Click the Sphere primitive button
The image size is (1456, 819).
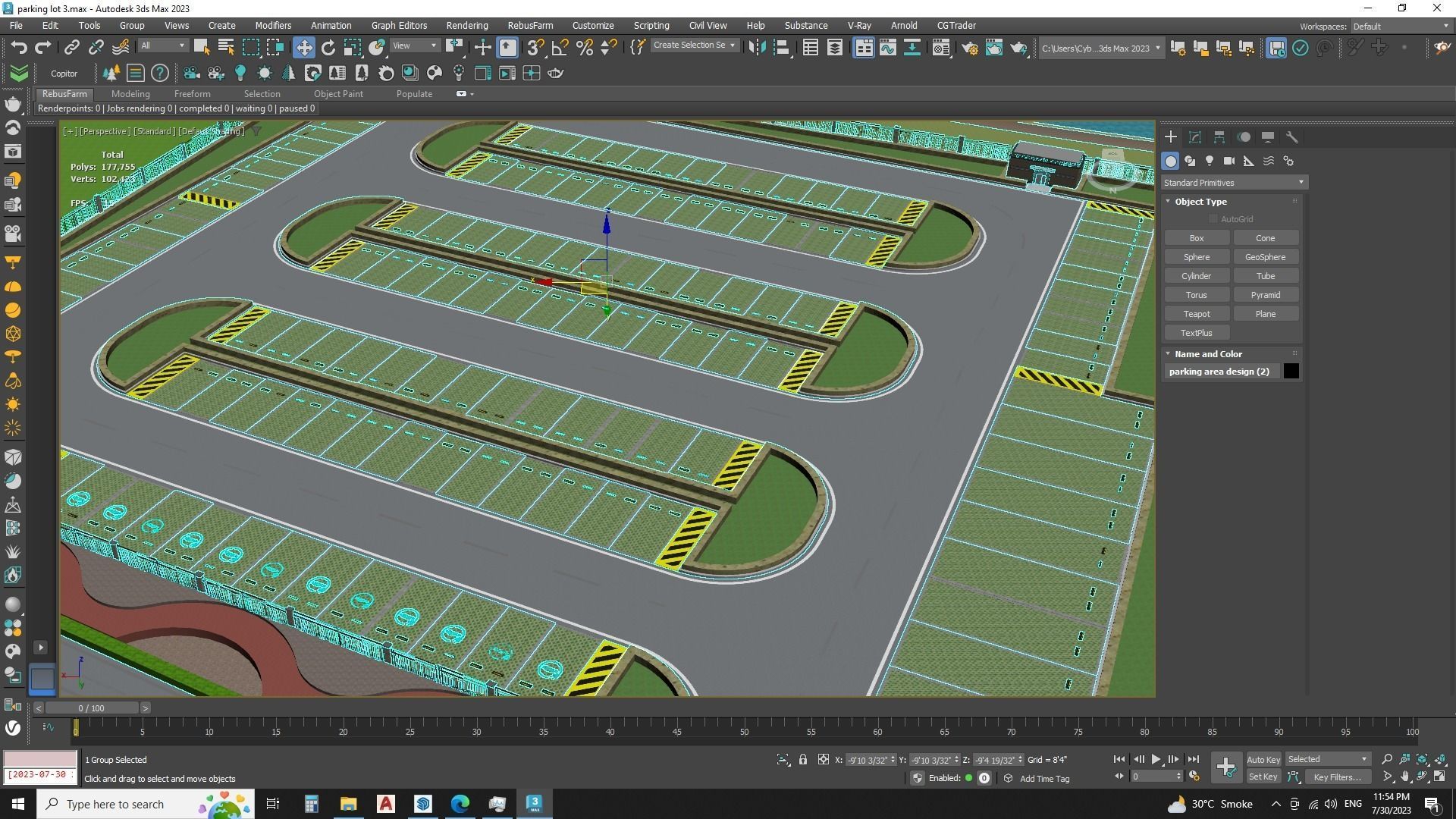1196,257
